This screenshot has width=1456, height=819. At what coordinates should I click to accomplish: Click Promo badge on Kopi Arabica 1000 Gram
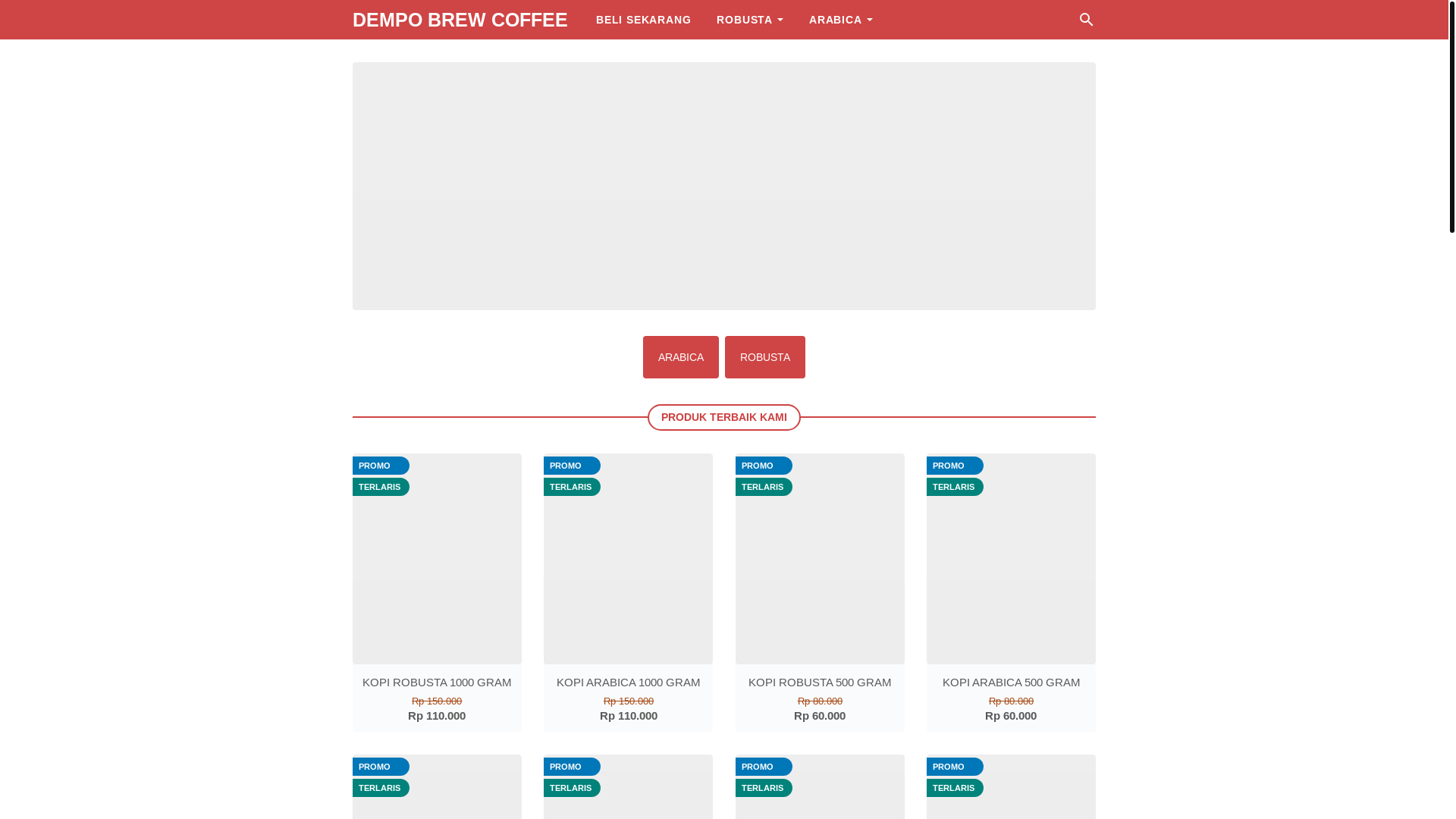(572, 466)
